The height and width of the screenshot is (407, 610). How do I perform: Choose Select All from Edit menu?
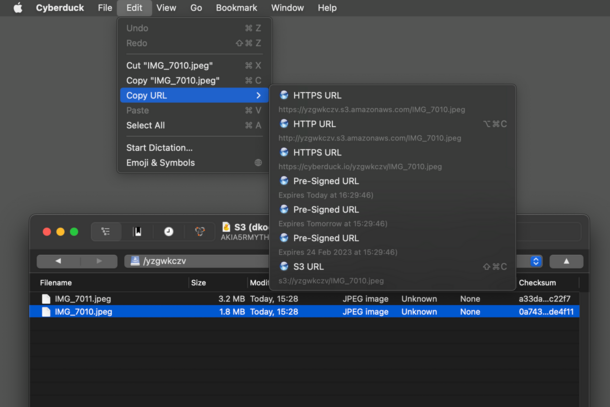146,125
